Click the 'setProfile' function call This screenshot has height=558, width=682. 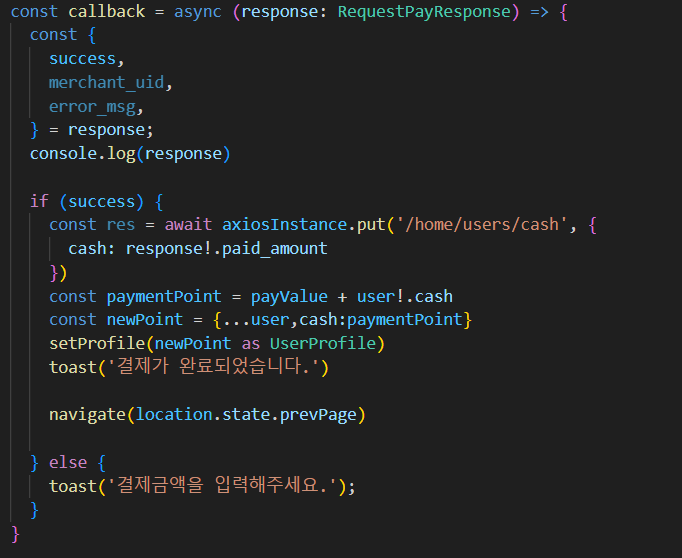[x=97, y=343]
